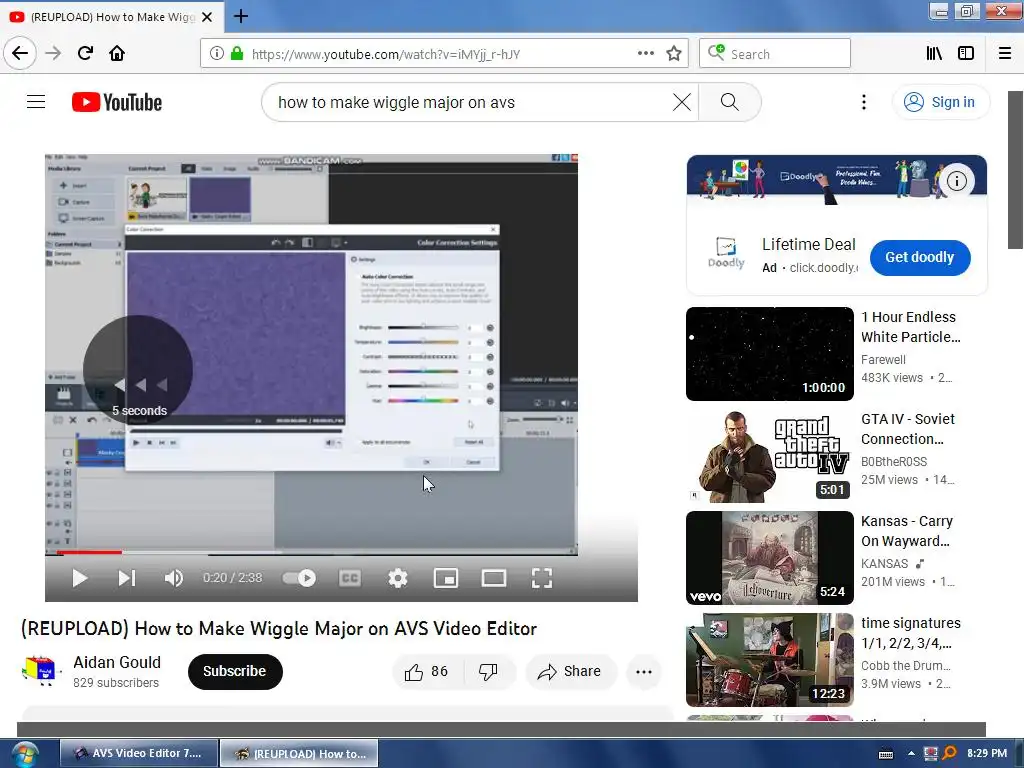Bookmark this page with the star icon
This screenshot has width=1024, height=768.
pos(674,54)
